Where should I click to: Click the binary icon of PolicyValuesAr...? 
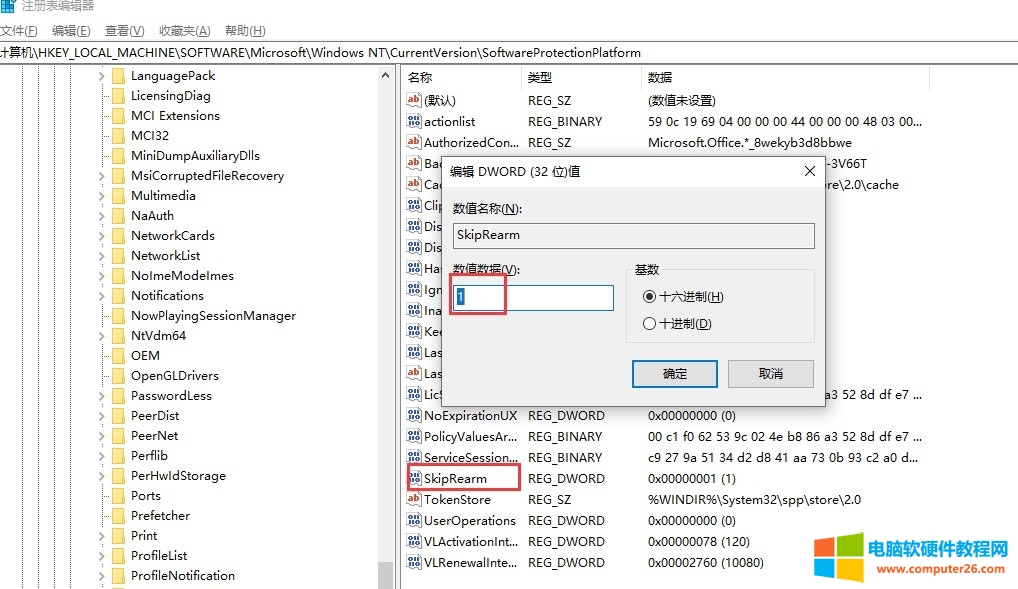tap(414, 436)
